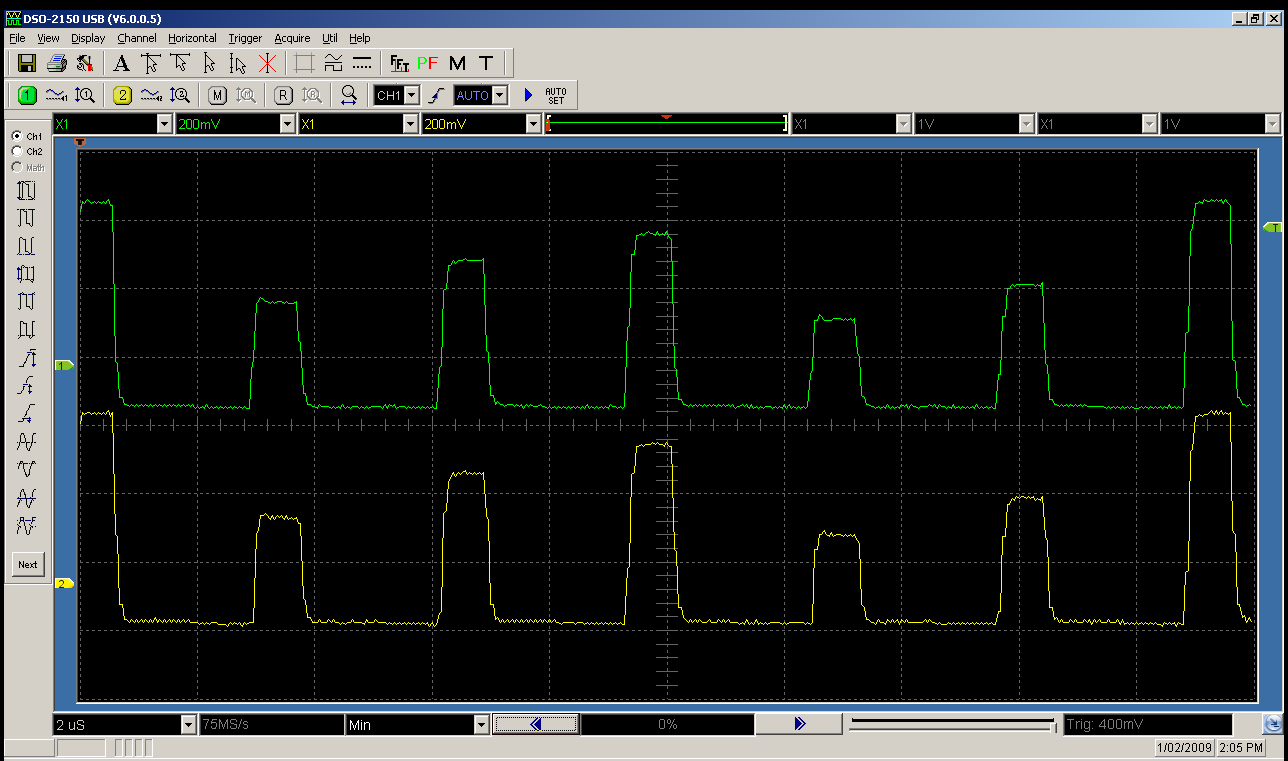Open the Util menu
This screenshot has height=761, width=1288.
click(330, 38)
